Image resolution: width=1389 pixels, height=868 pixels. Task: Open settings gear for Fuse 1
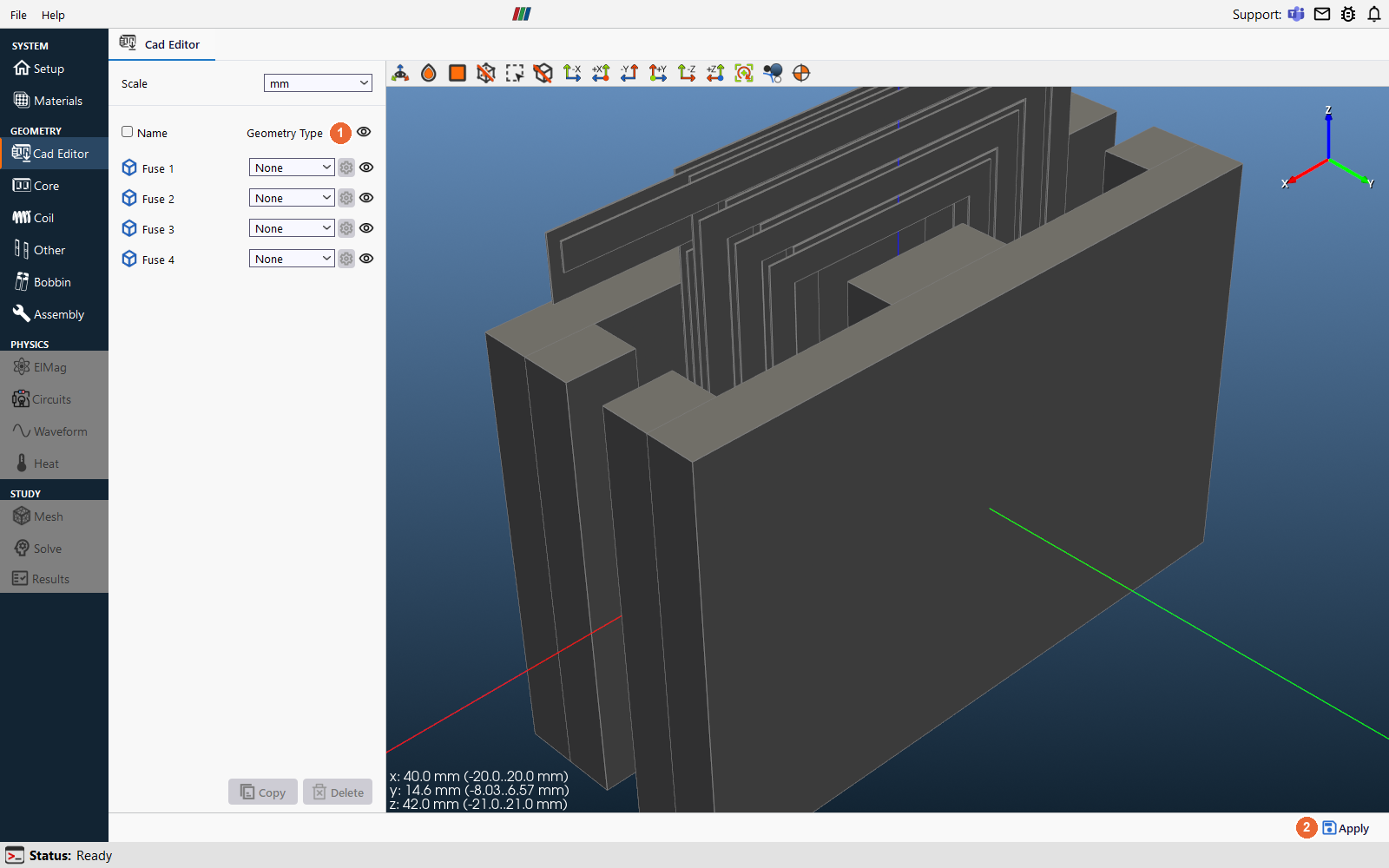click(x=346, y=168)
